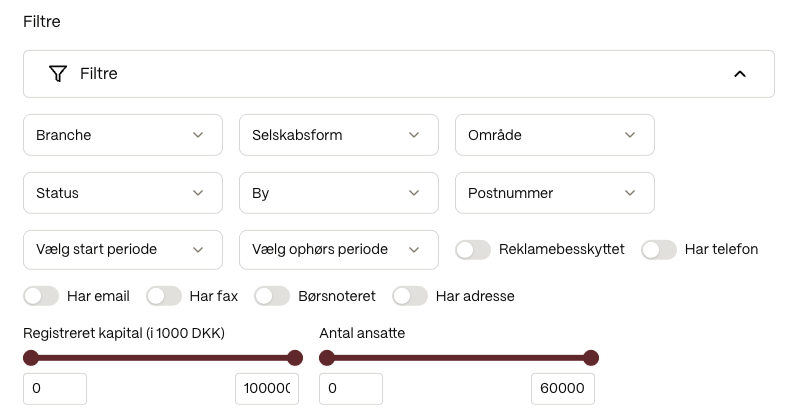Expand the Område dropdown
796x419 pixels.
554,135
